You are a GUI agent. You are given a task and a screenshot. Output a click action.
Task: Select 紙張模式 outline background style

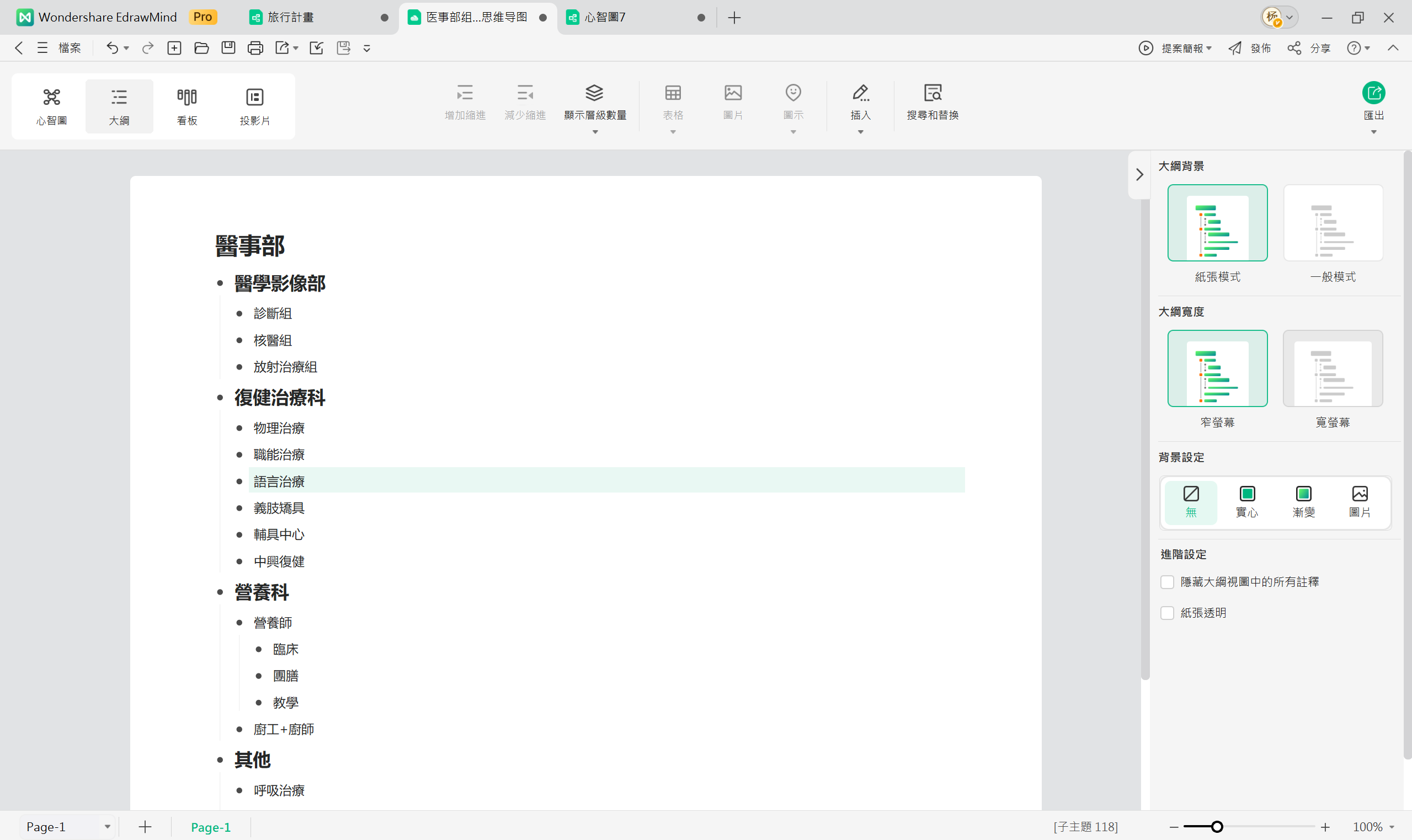tap(1217, 222)
